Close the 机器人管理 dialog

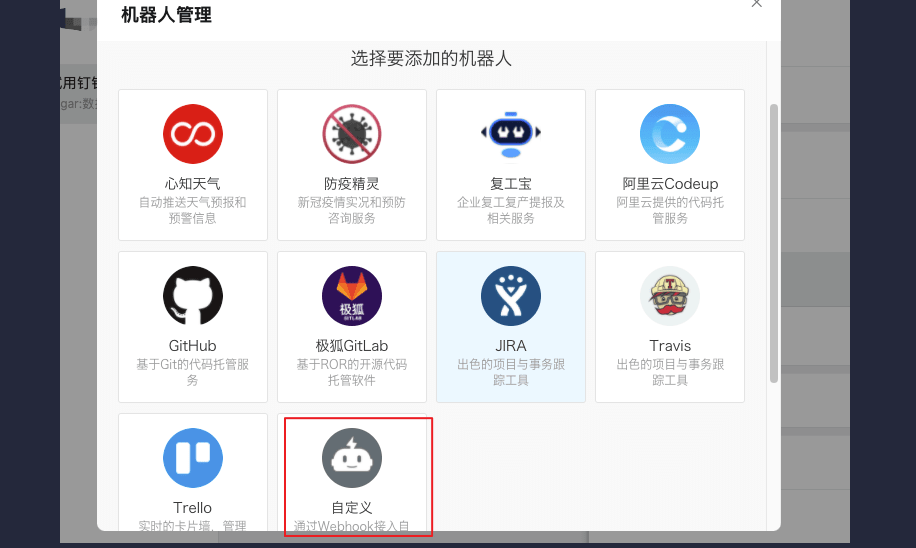coord(757,4)
